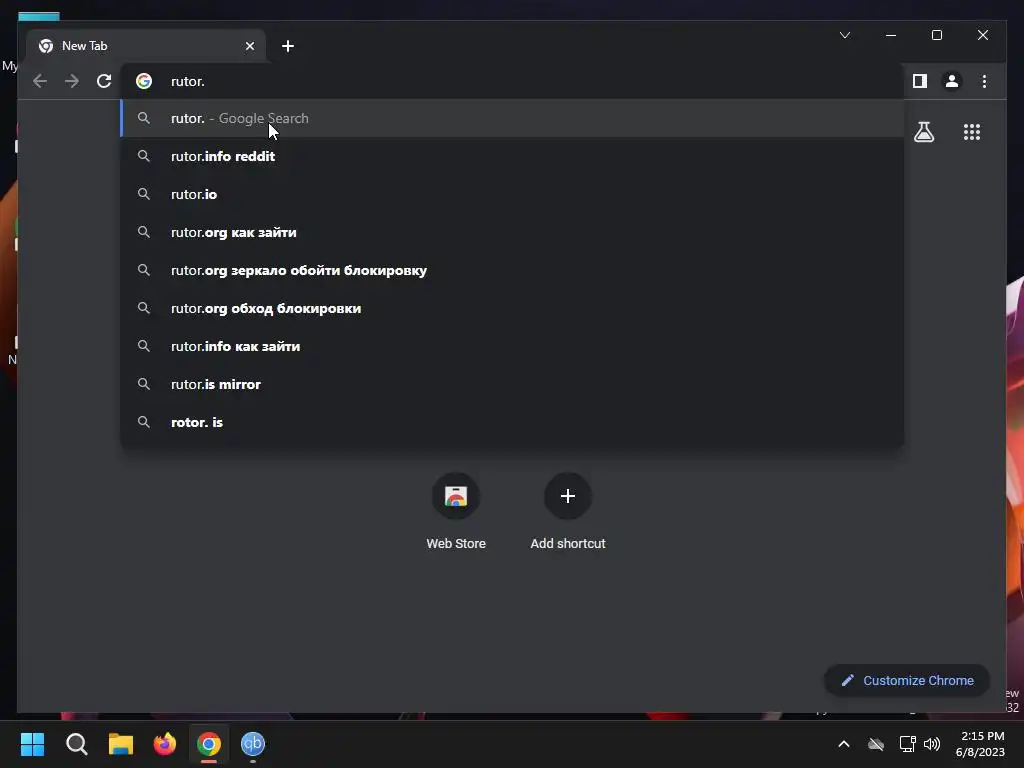This screenshot has width=1024, height=768.
Task: Select the 'rutor. - Google Search' suggestion
Action: tap(513, 118)
